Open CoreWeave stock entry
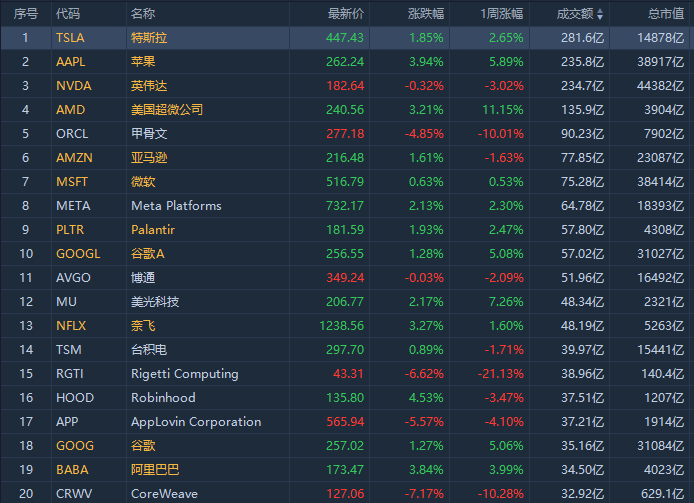 pos(164,493)
